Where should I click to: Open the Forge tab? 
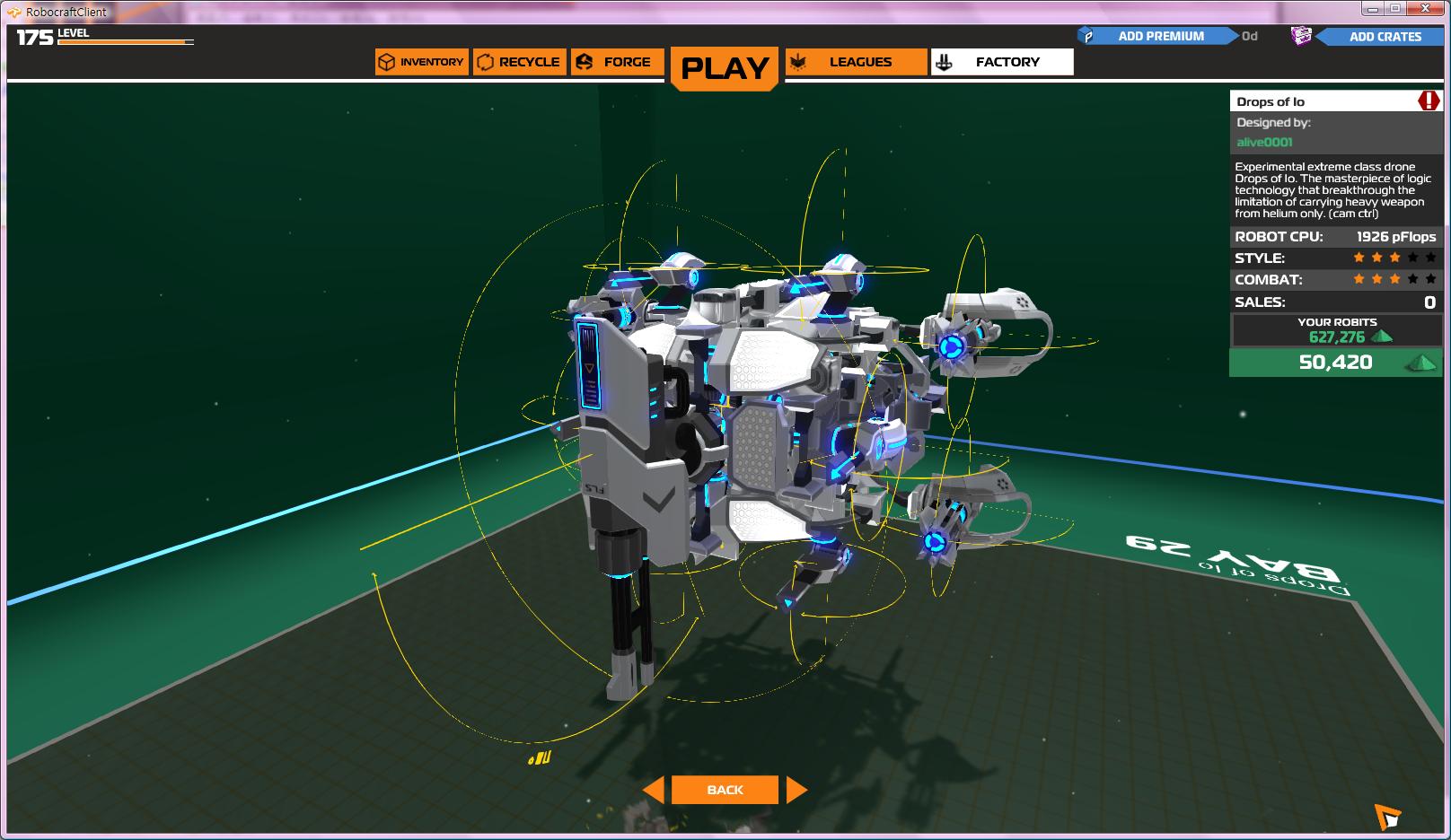(x=618, y=62)
